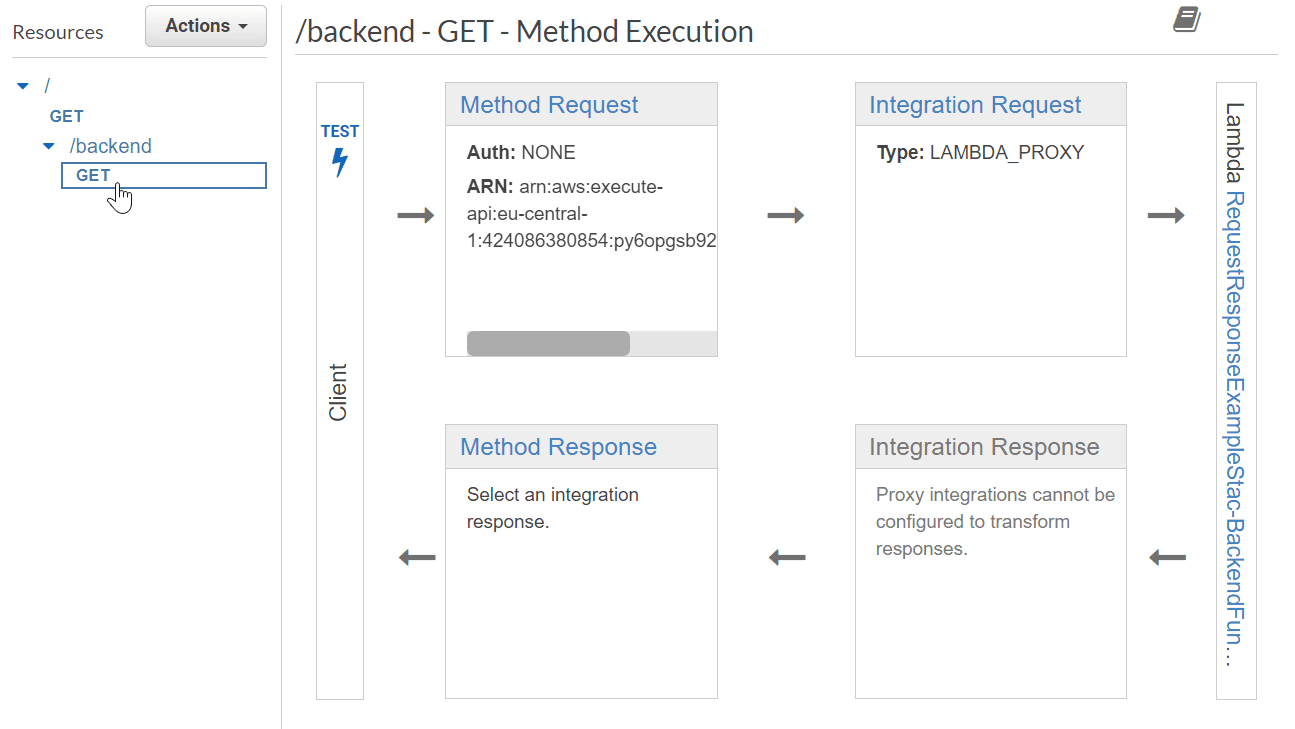Open the Method Request settings

click(x=549, y=105)
